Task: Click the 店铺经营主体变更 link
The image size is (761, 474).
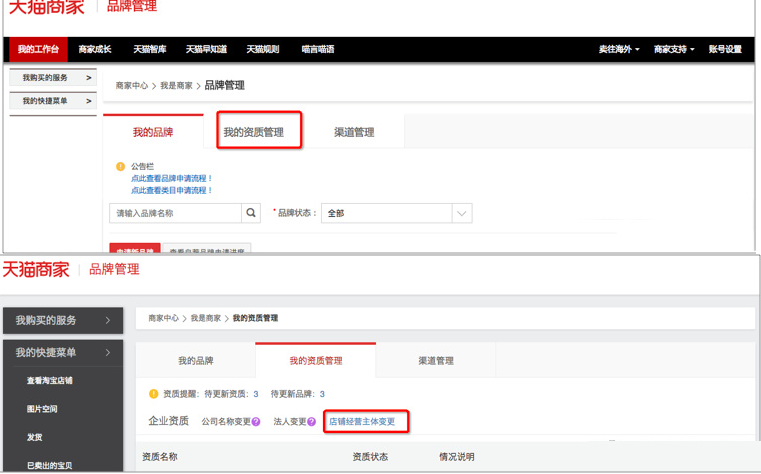Action: [x=362, y=422]
